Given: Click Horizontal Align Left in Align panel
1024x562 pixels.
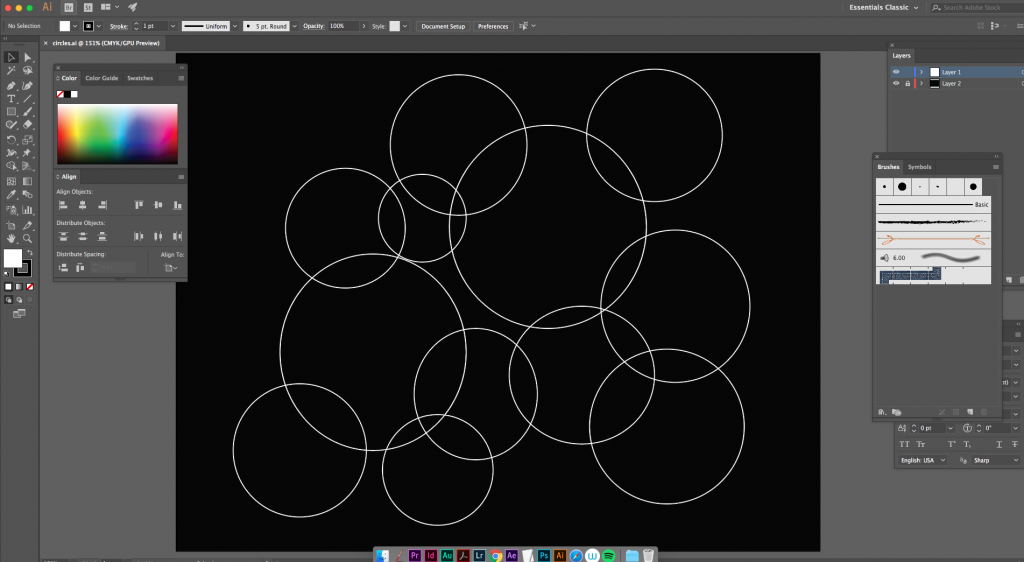Looking at the screenshot, I should coord(63,205).
